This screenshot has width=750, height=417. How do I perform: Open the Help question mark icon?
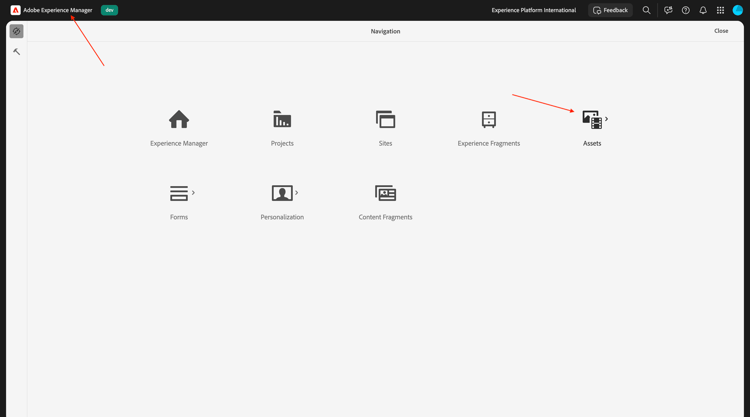(x=686, y=10)
